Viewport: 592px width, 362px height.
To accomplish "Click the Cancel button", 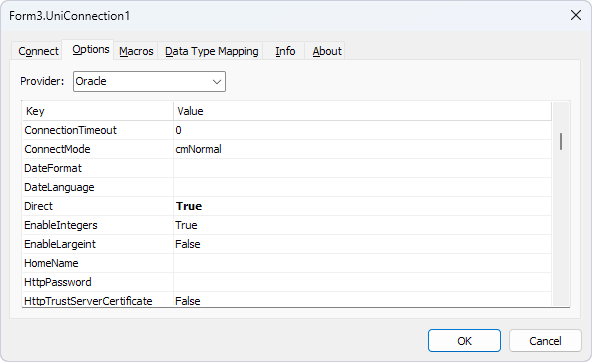I will pos(545,340).
